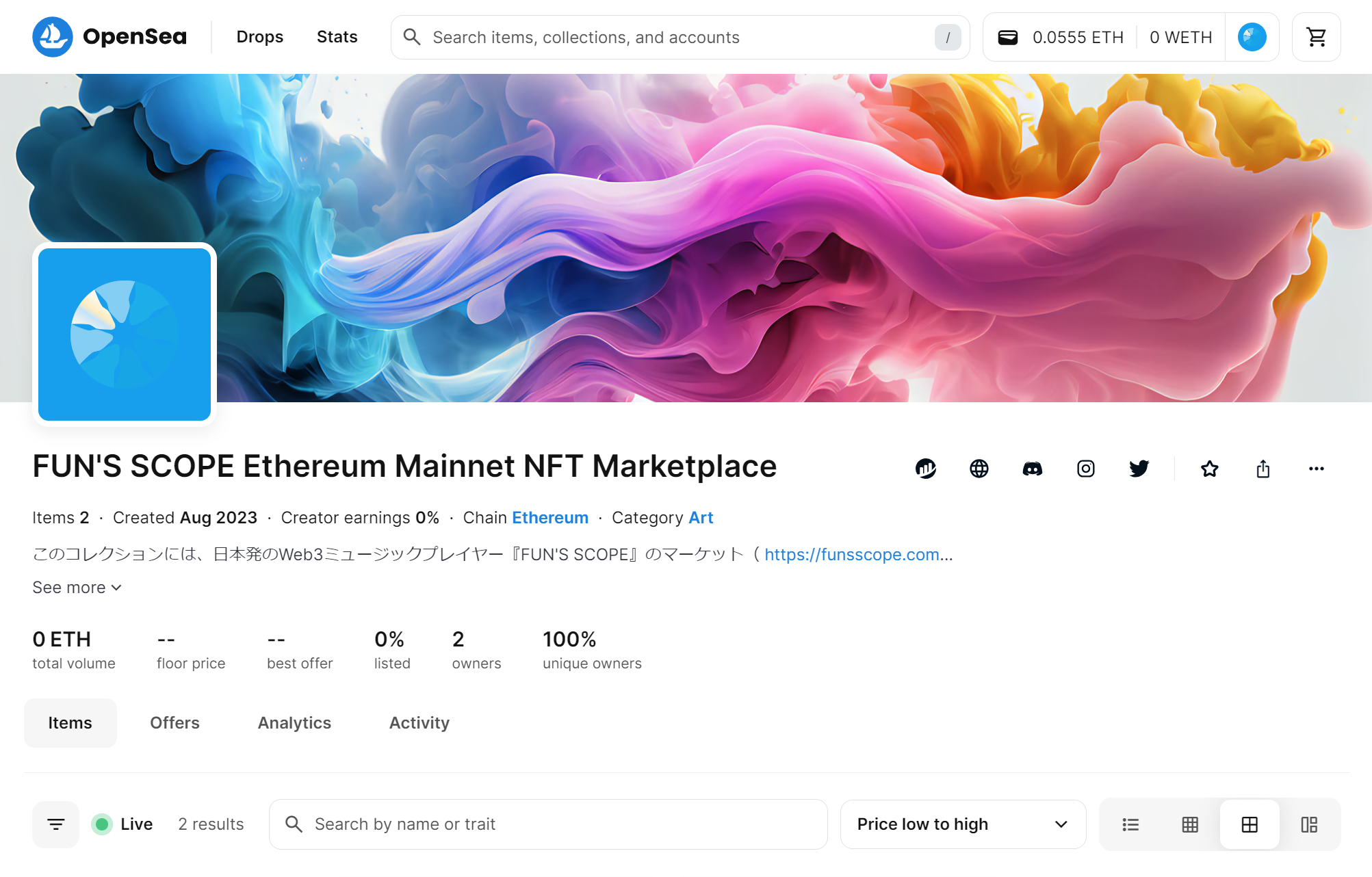Open the shopping cart icon
Image resolution: width=1372 pixels, height=877 pixels.
click(x=1316, y=37)
